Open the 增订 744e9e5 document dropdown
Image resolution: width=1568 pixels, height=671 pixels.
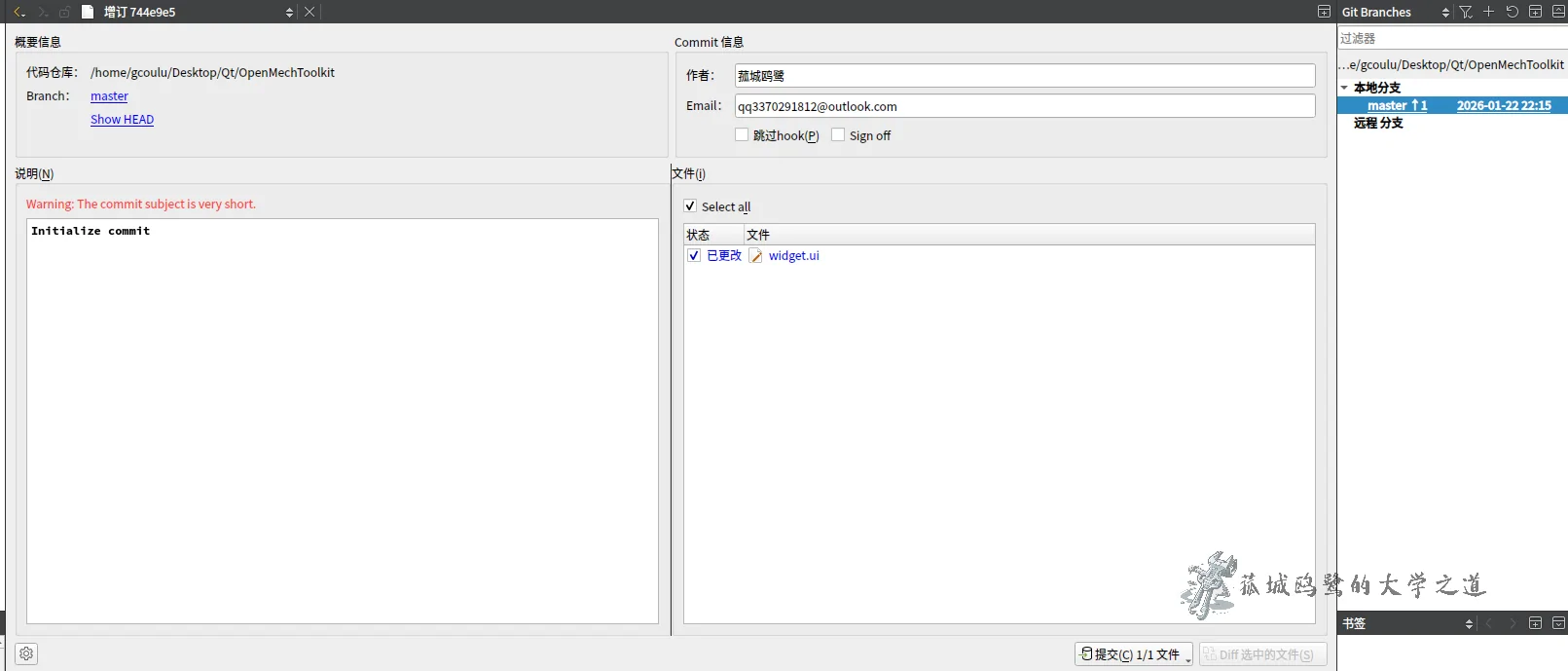point(289,13)
